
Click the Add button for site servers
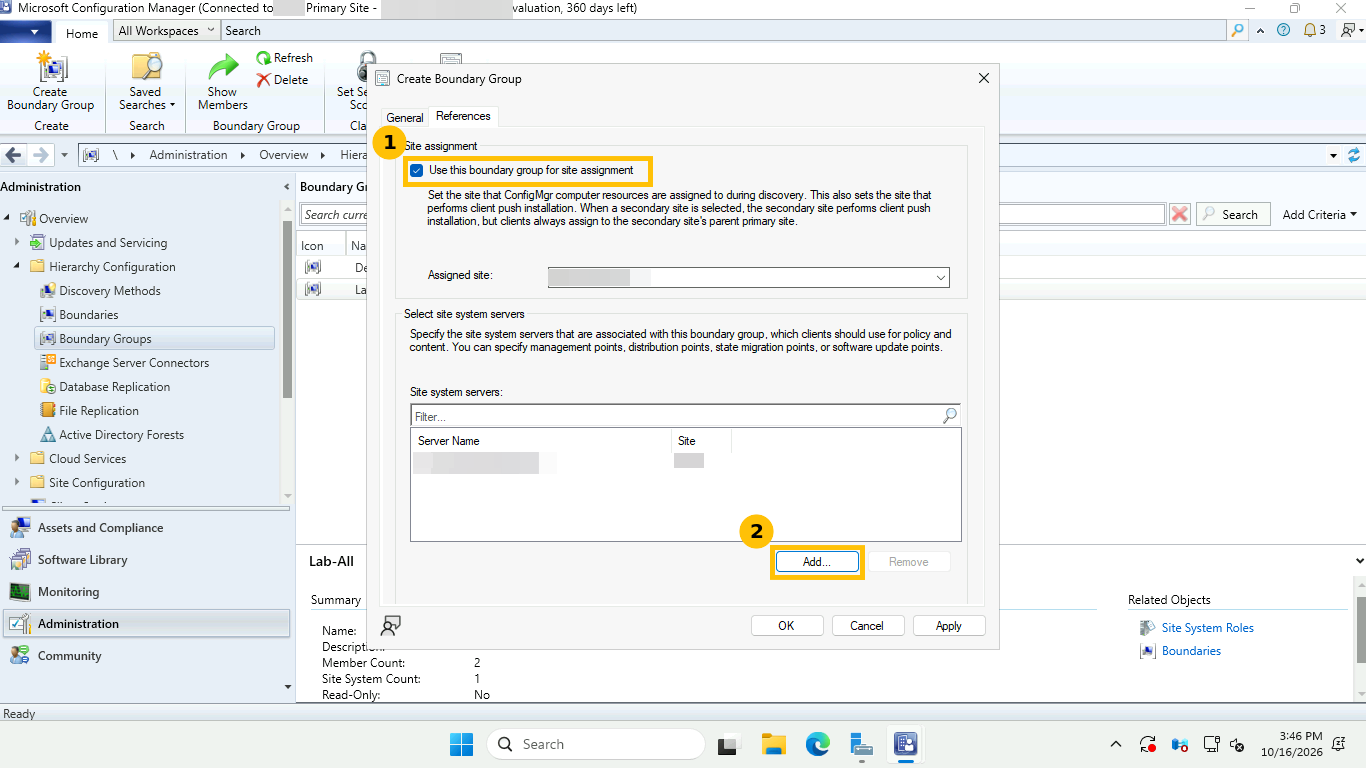[x=817, y=562]
